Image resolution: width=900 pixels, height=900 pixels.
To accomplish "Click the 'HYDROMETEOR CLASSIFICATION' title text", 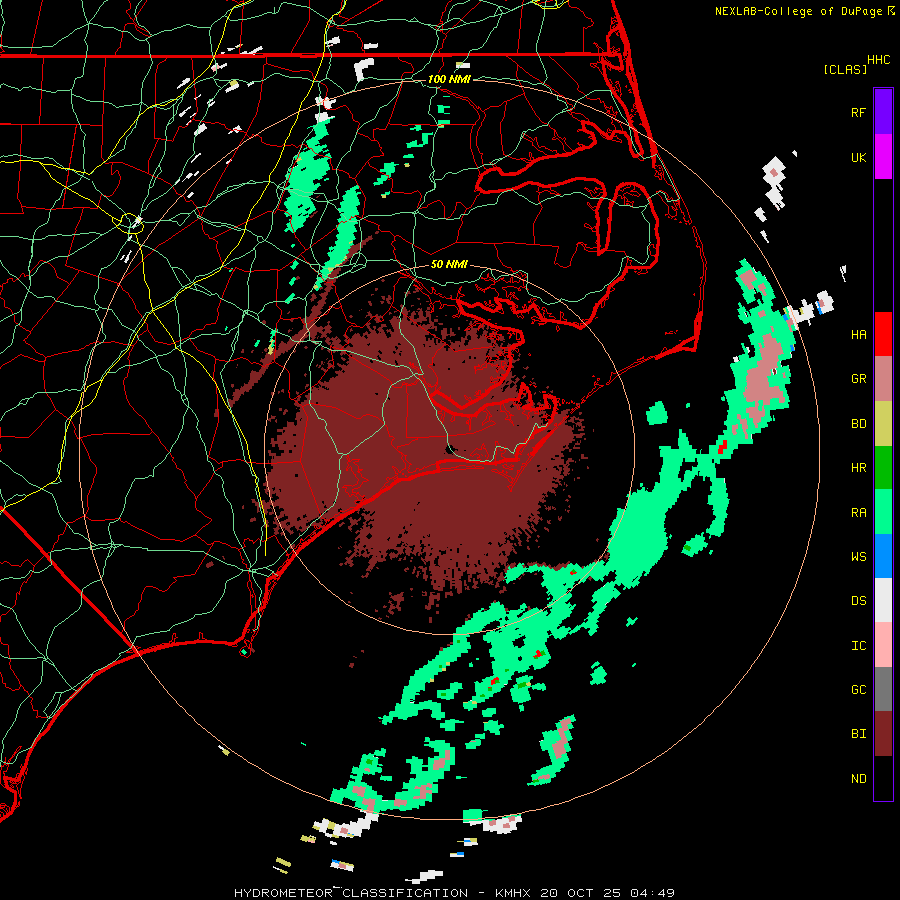I will pos(351,893).
